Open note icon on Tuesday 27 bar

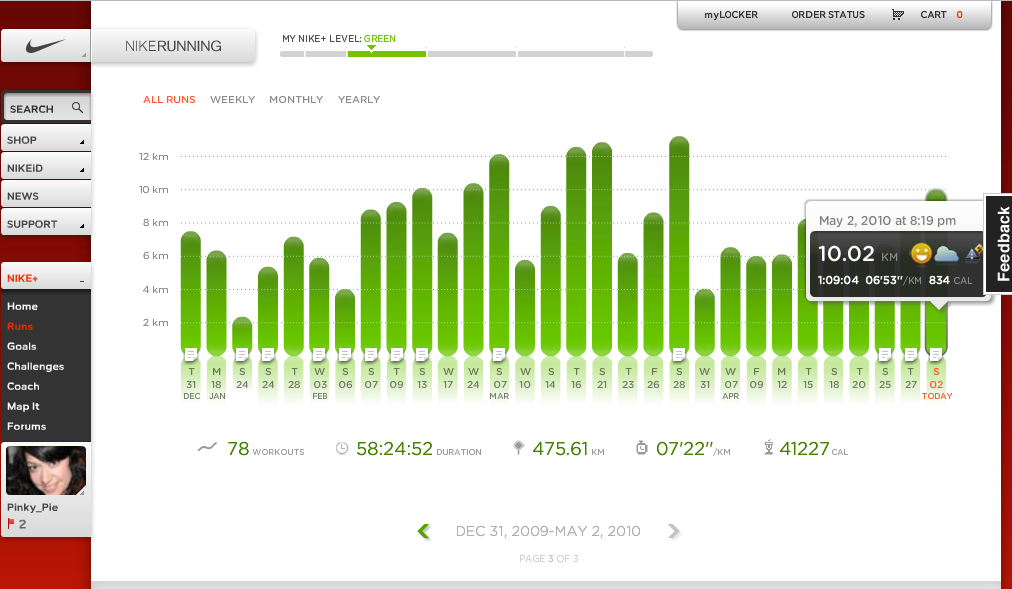point(910,354)
